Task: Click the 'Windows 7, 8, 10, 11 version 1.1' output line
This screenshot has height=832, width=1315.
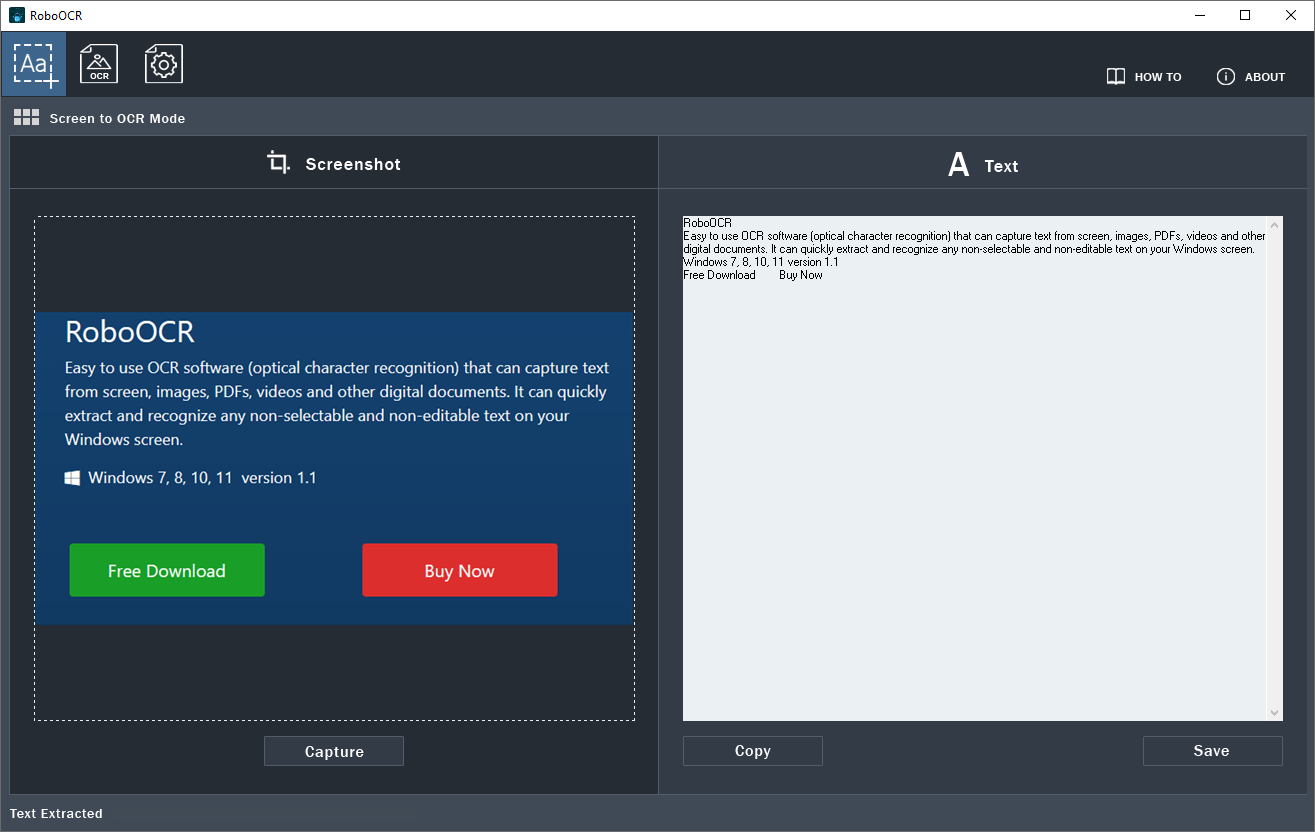Action: [761, 262]
